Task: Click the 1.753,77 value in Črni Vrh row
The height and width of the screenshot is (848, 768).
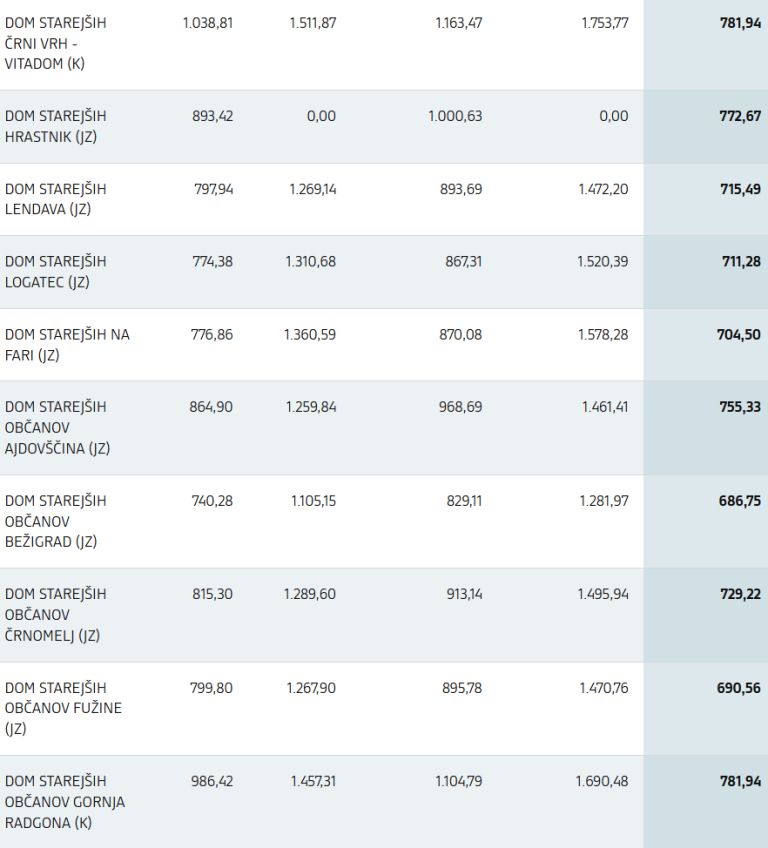Action: point(604,23)
